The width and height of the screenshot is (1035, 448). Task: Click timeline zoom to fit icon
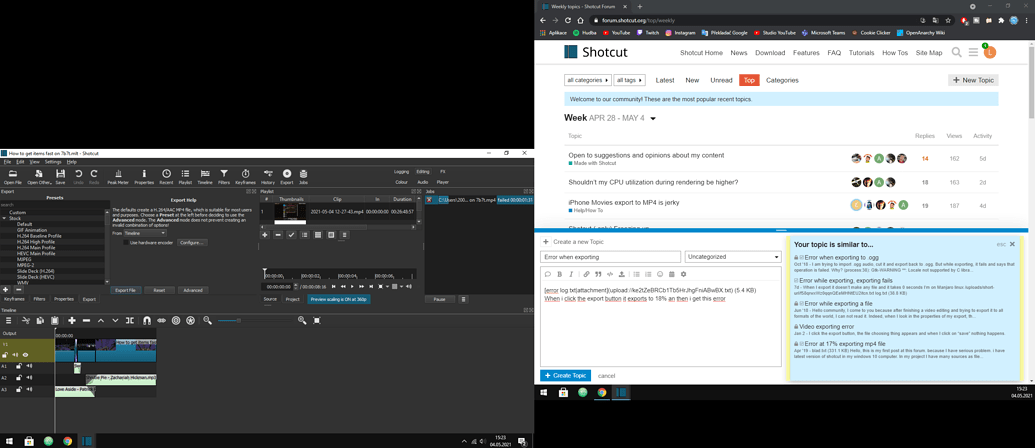tap(317, 320)
